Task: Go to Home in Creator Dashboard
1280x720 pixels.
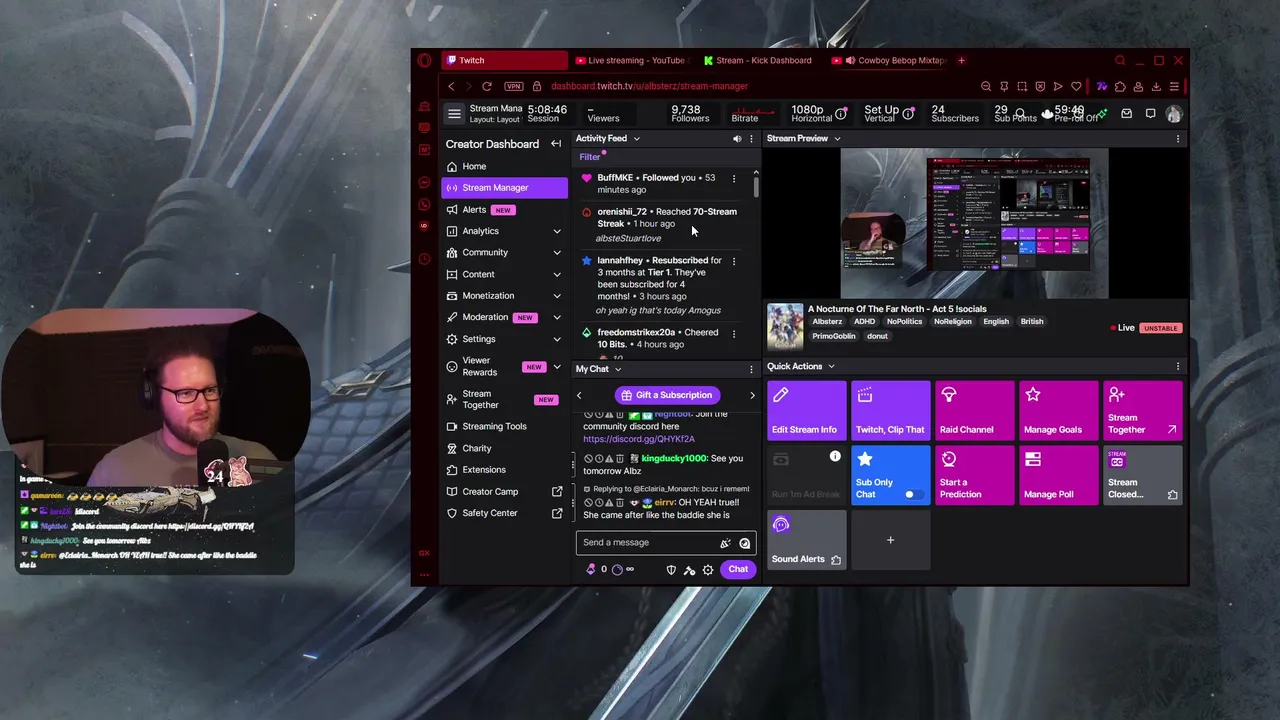Action: [x=504, y=167]
